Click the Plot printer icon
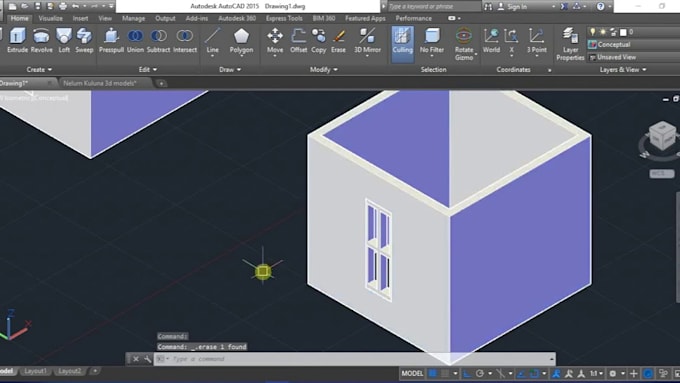 63,6
